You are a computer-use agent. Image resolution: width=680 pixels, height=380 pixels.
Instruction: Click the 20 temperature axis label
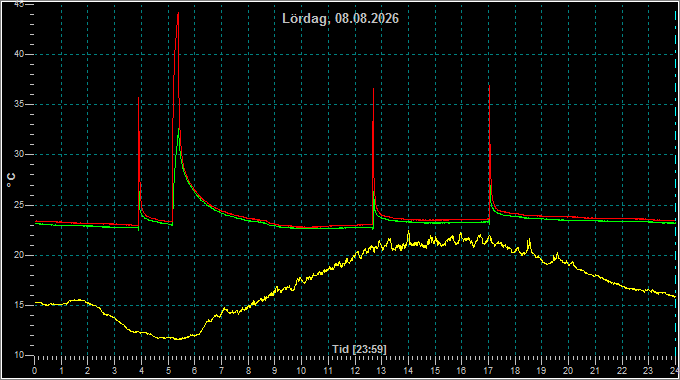(19, 255)
